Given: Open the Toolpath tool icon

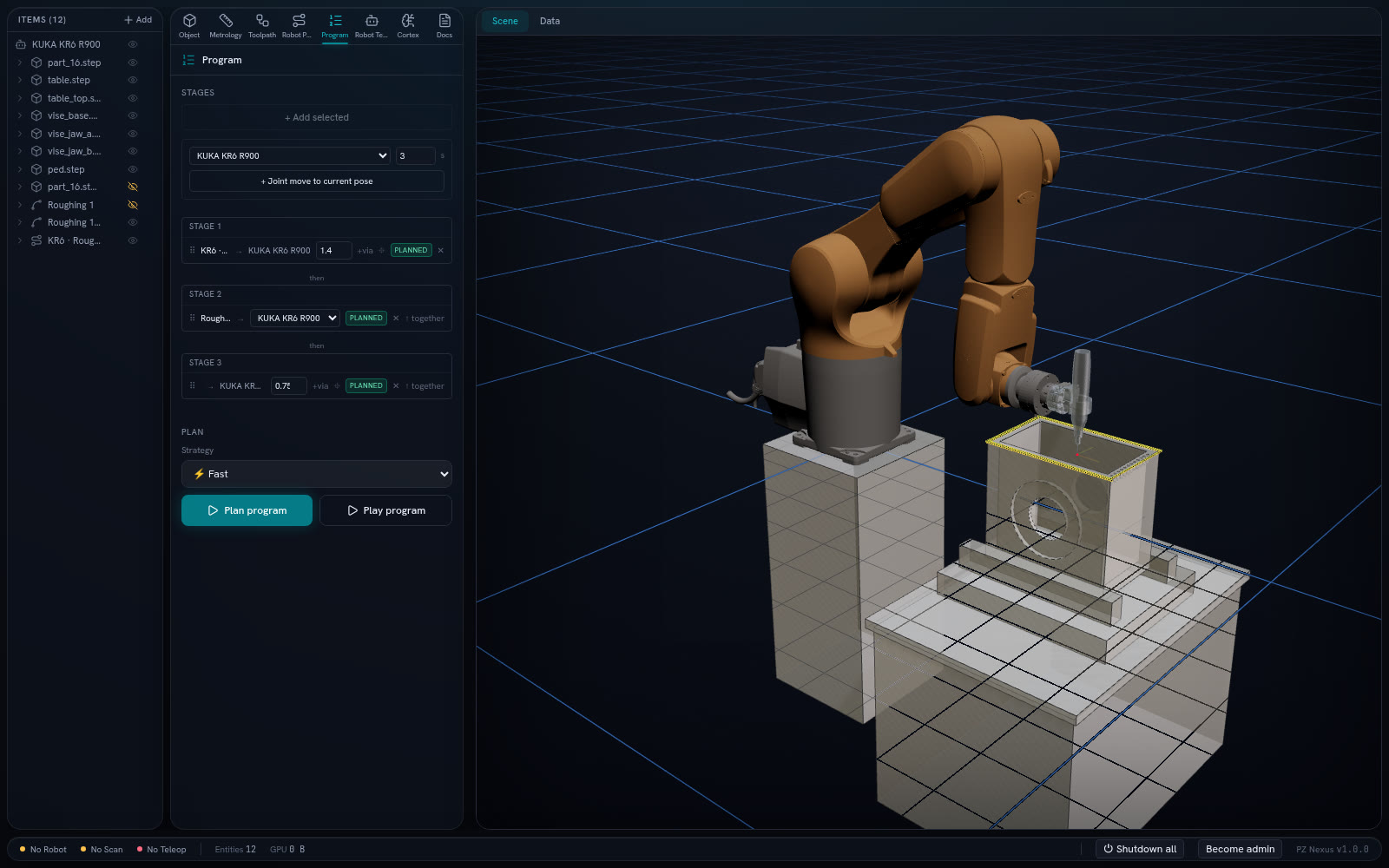Looking at the screenshot, I should pyautogui.click(x=262, y=25).
